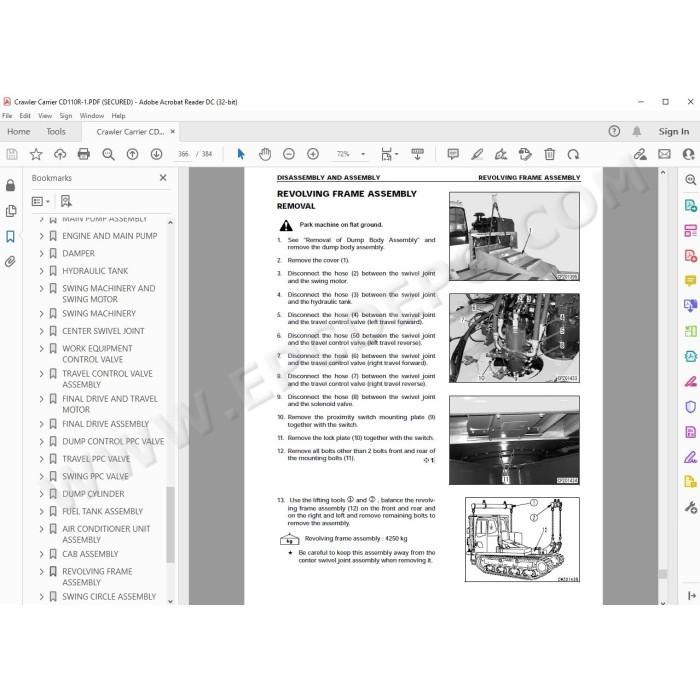Toggle the Bookmarks panel icon
700x700 pixels.
10,236
